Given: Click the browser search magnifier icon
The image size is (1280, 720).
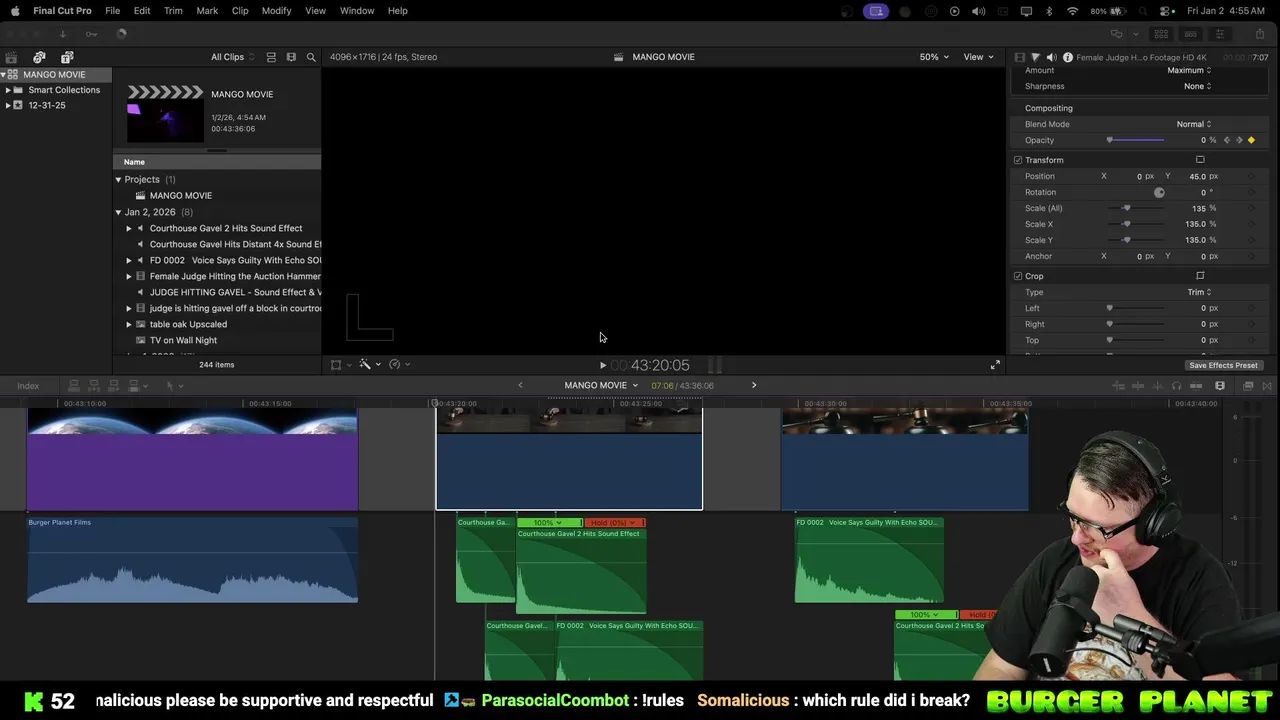Looking at the screenshot, I should pos(311,57).
